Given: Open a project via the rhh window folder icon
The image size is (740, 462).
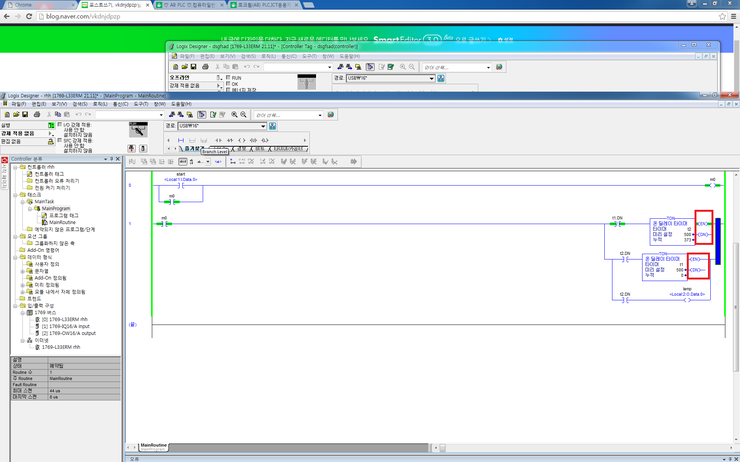Looking at the screenshot, I should [16, 115].
